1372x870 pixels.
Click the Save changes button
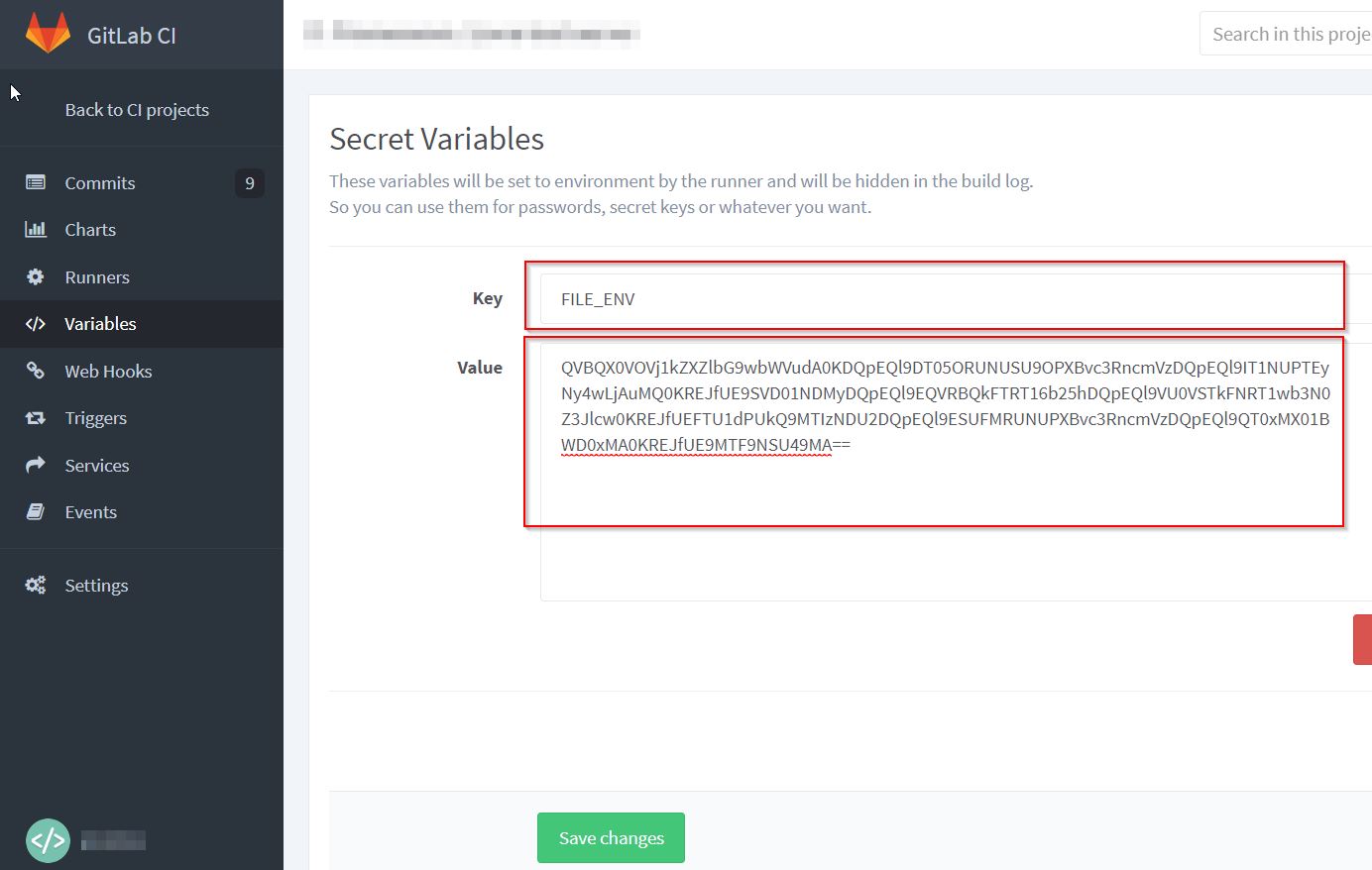tap(610, 837)
